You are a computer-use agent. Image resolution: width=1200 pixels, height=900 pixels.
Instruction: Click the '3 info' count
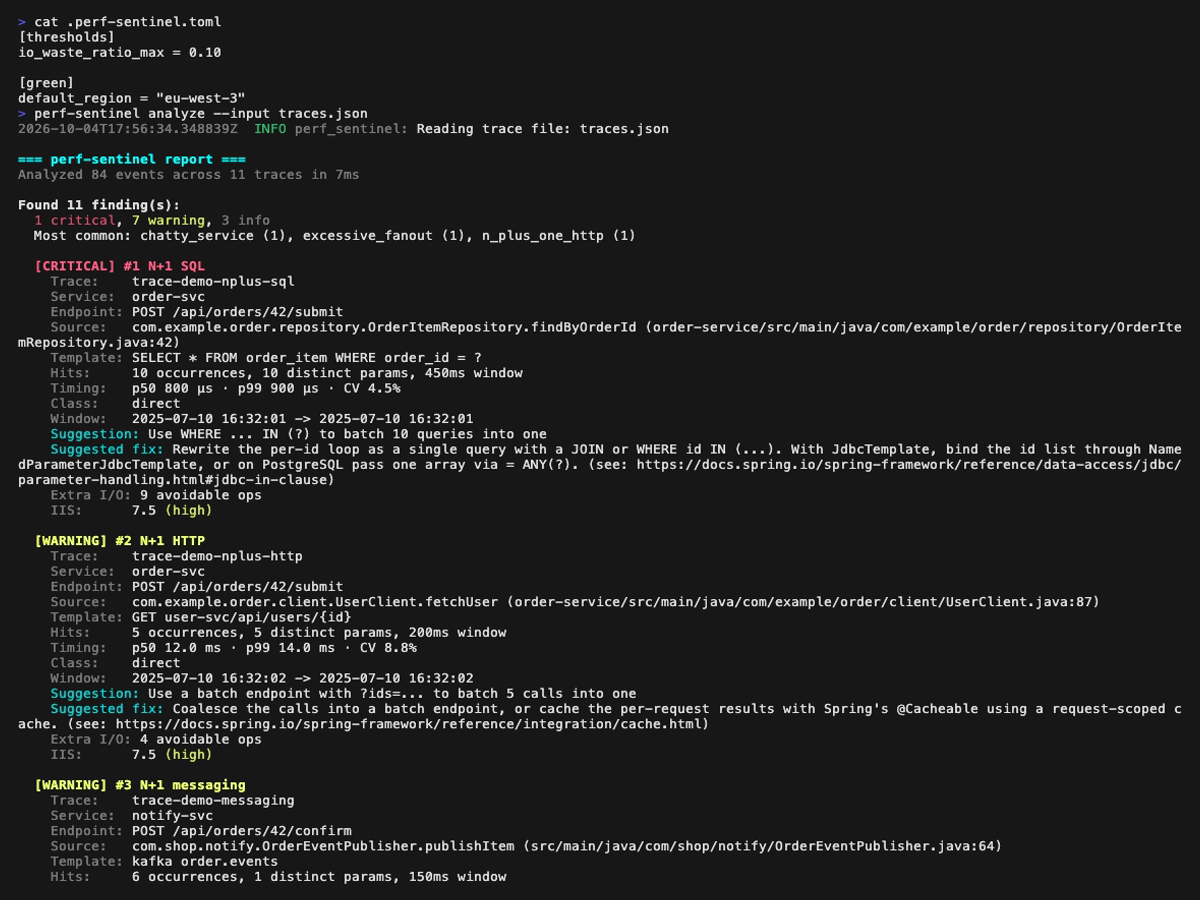246,220
